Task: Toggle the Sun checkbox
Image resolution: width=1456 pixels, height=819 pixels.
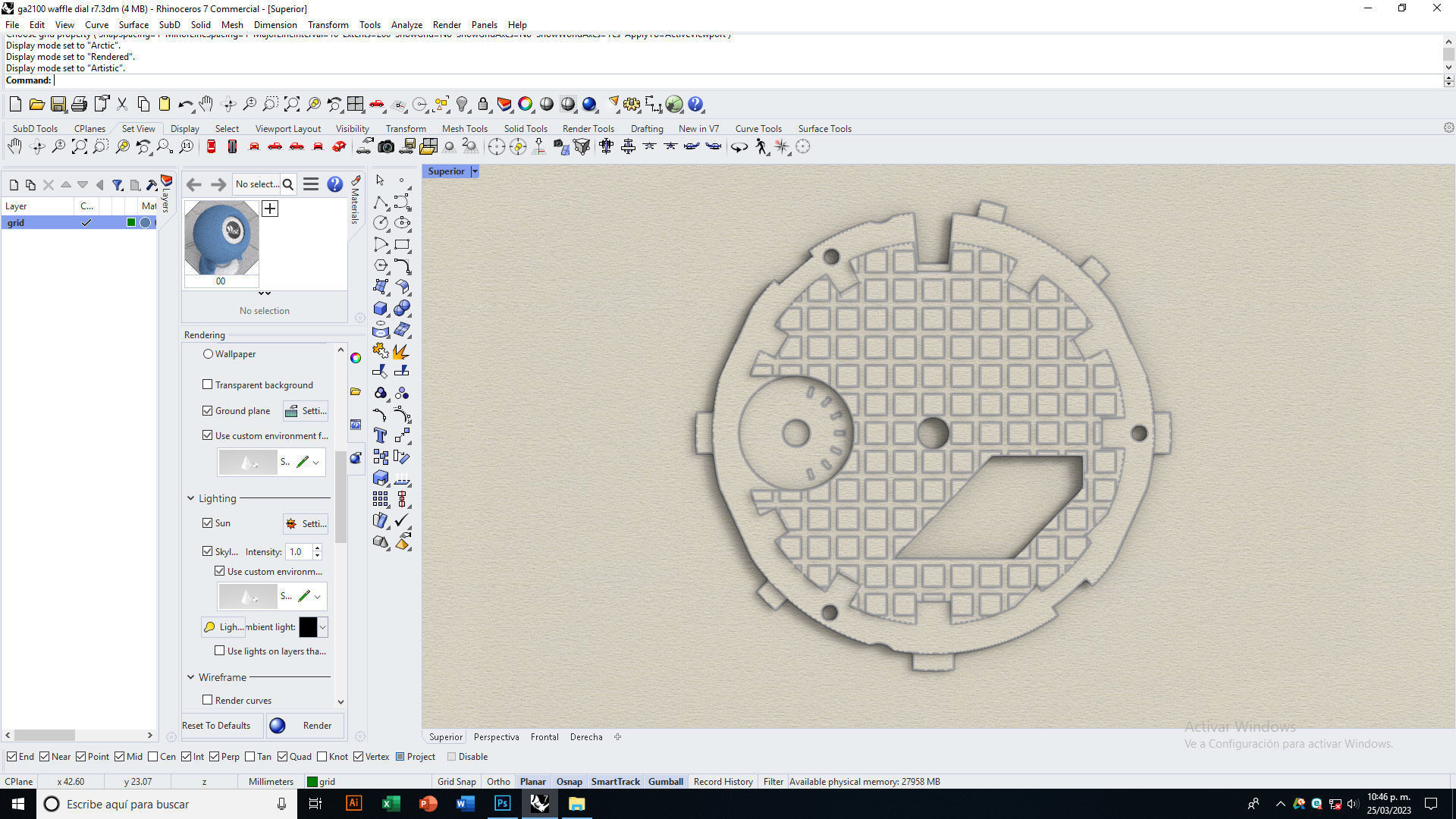Action: [208, 522]
